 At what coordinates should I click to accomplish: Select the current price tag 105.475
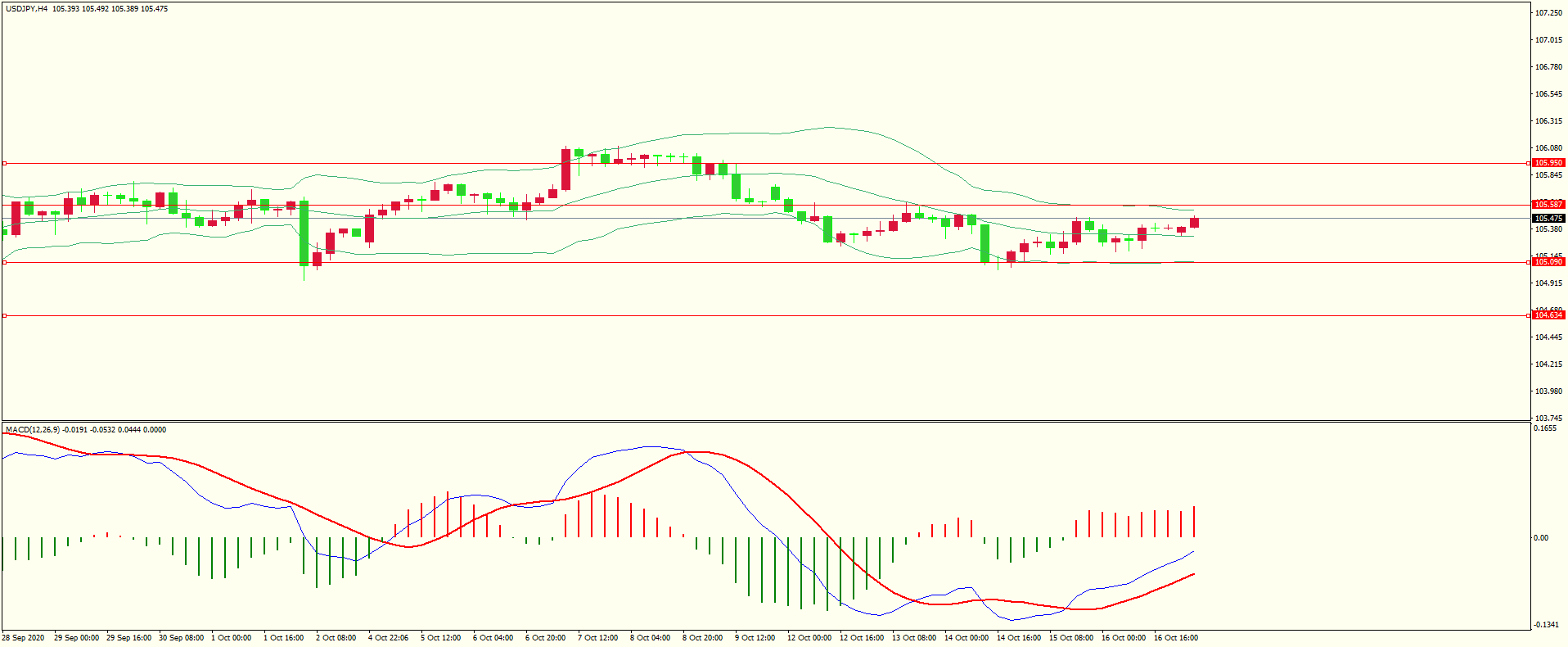[x=1548, y=219]
